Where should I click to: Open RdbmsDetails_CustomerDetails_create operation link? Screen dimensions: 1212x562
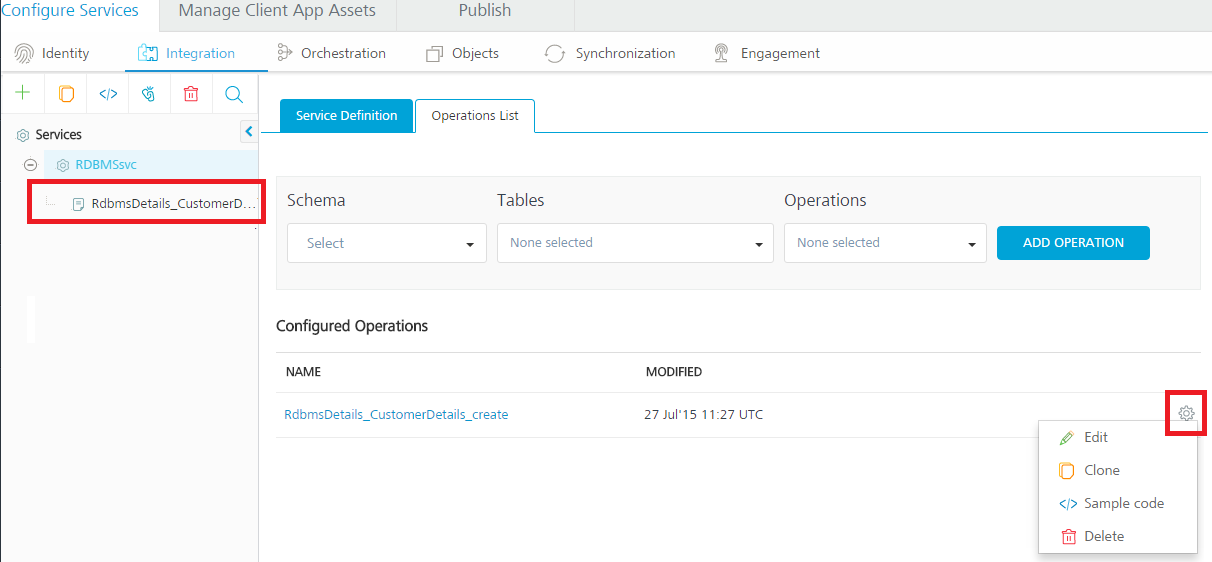coord(396,414)
